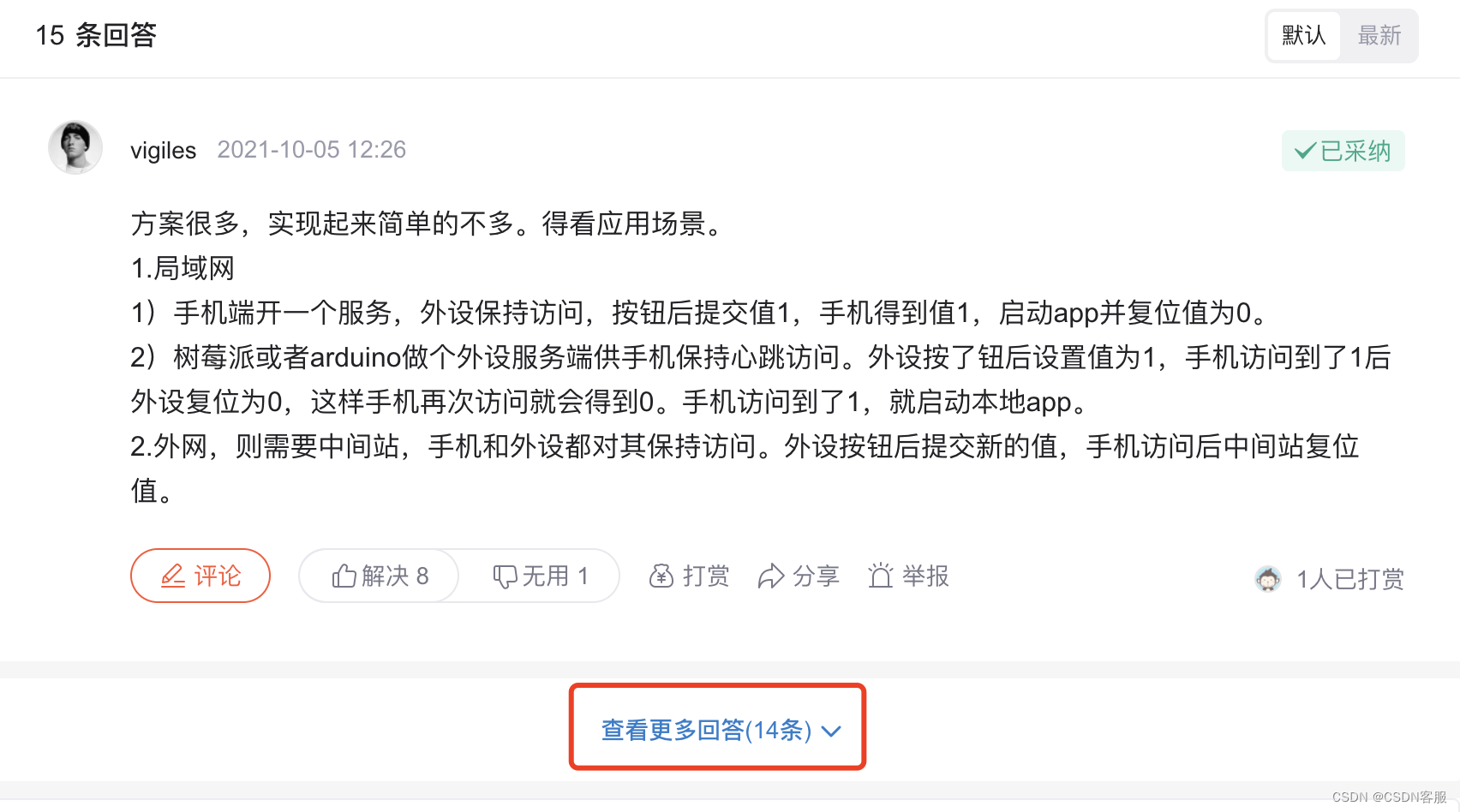Click the chevron beside 查看更多回答
The width and height of the screenshot is (1460, 812).
831,731
